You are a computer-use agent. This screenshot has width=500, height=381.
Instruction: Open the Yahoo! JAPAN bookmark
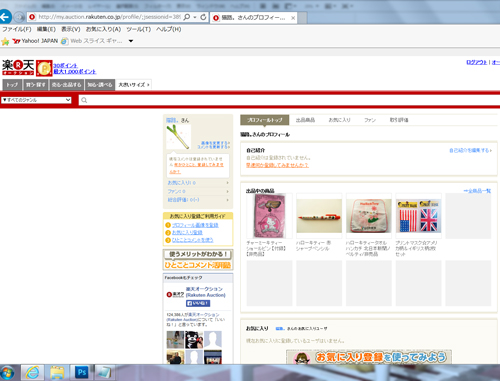pos(35,41)
